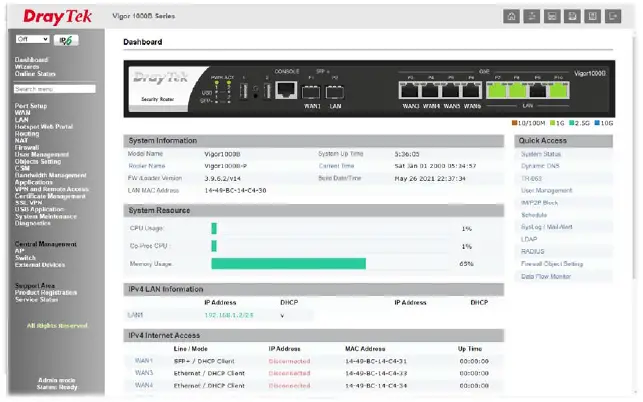Expand the LAN sidebar menu
This screenshot has width=643, height=402.
[x=22, y=120]
